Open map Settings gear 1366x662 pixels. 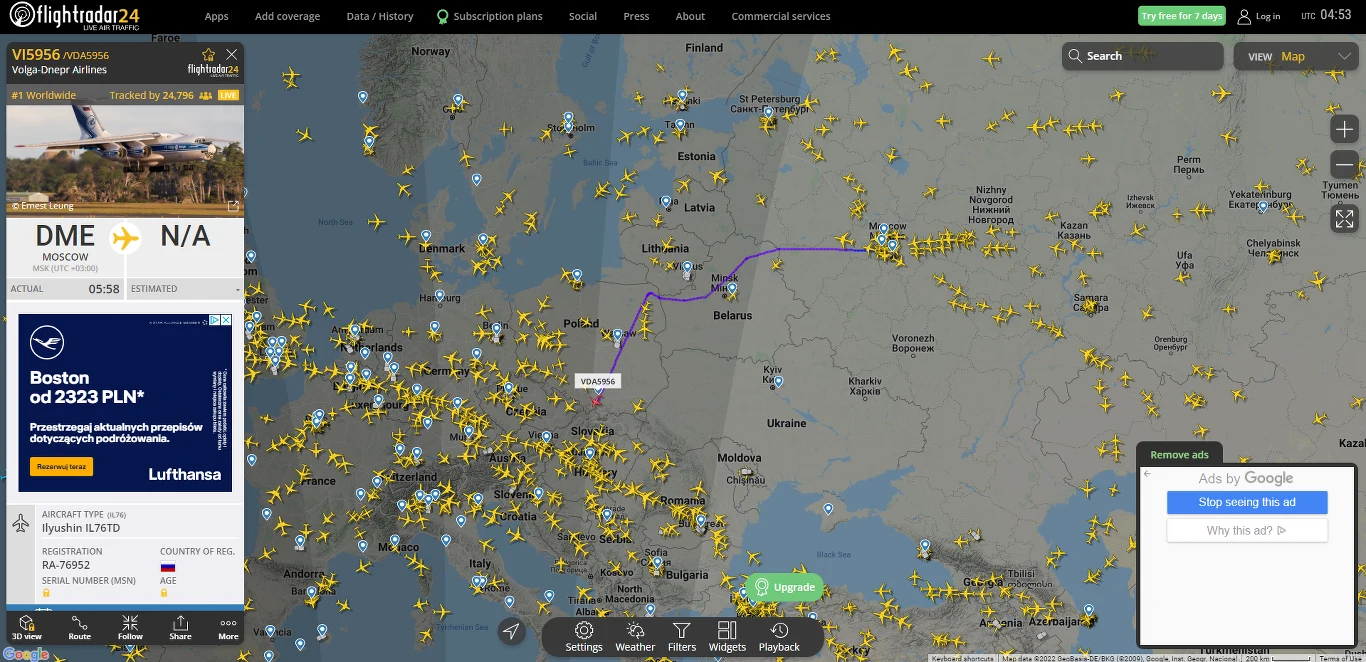pos(584,636)
